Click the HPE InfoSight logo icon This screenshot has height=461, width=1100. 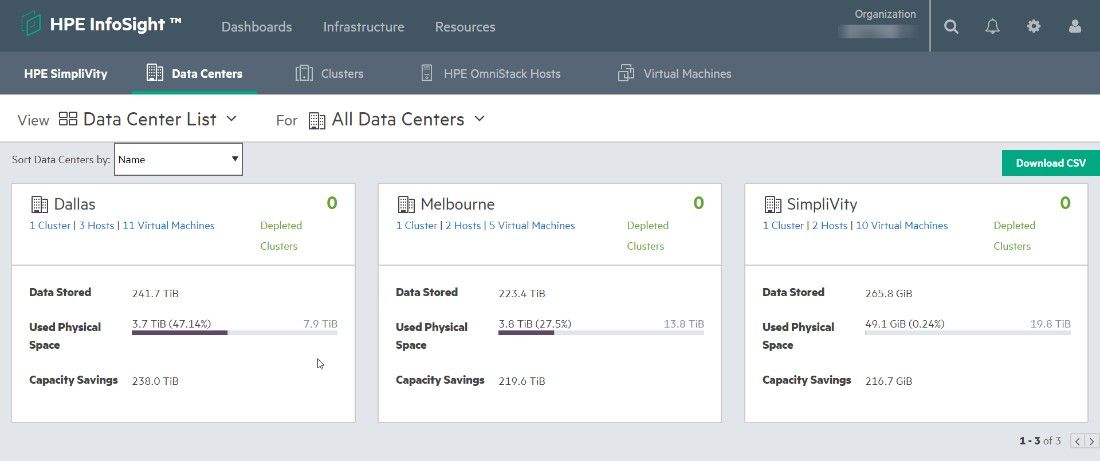click(x=31, y=24)
